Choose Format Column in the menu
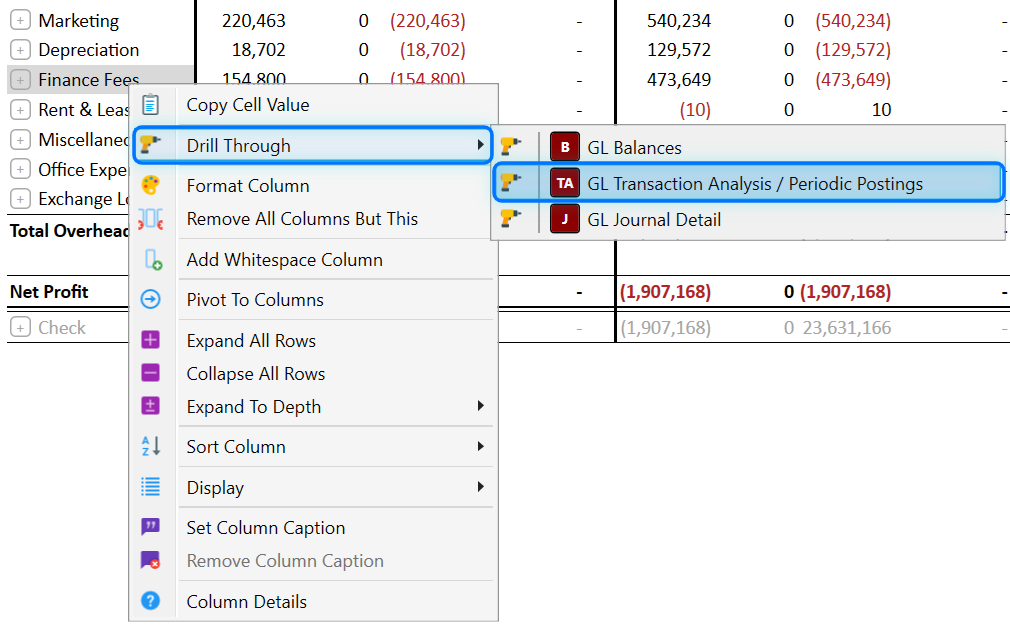 (x=313, y=186)
